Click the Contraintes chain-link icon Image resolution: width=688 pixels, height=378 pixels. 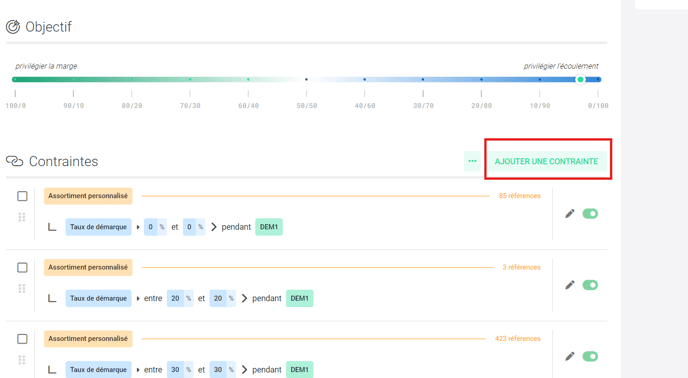click(14, 161)
